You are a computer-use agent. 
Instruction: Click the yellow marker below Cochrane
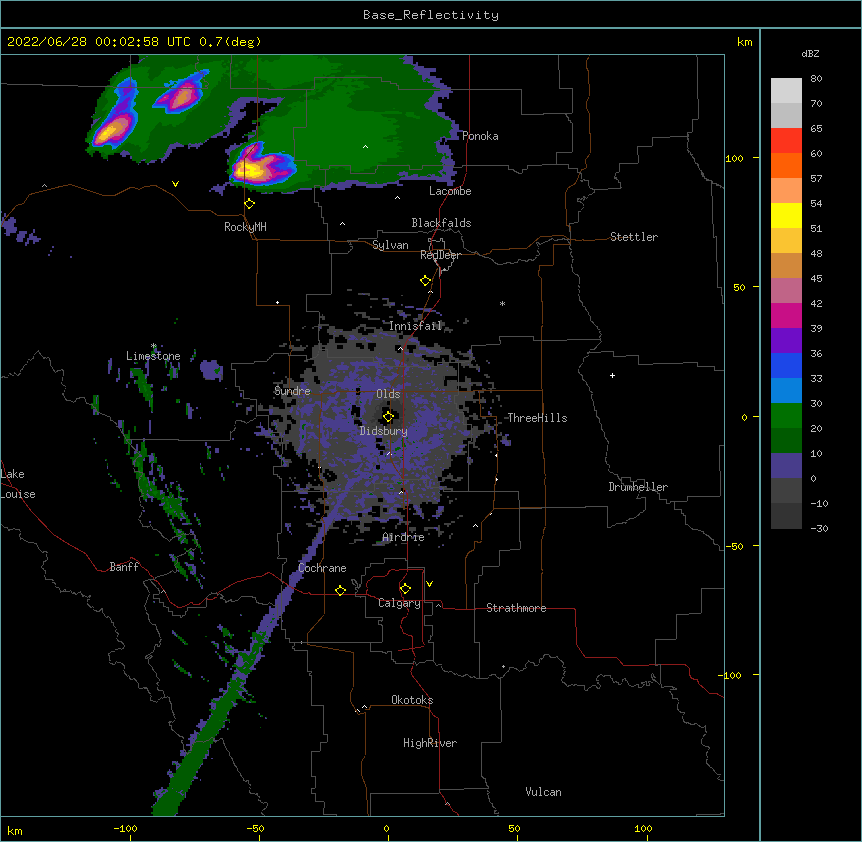point(340,591)
